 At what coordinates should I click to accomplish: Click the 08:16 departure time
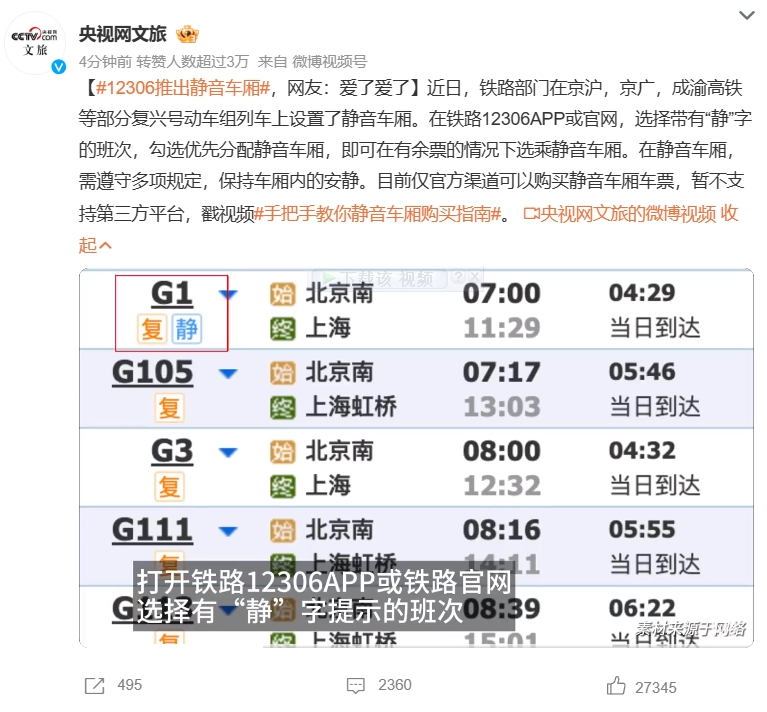pyautogui.click(x=502, y=530)
